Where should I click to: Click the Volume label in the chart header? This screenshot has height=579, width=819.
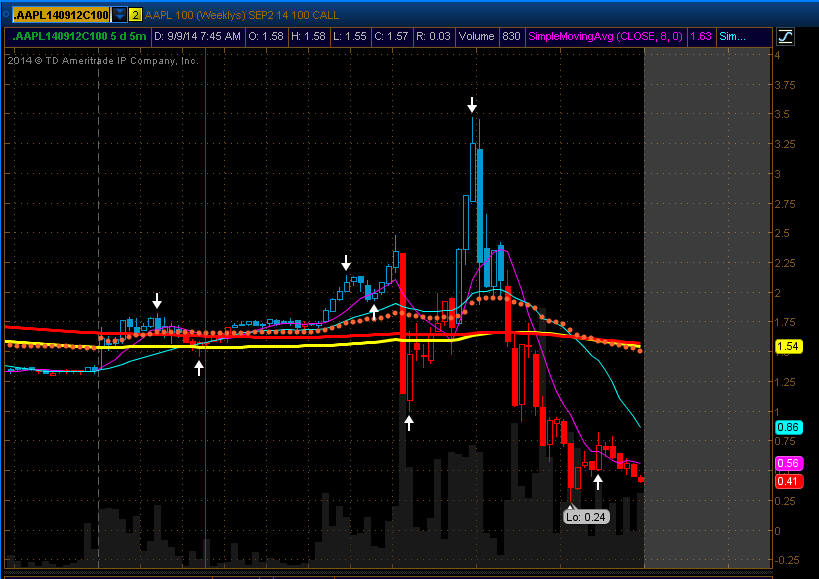click(x=476, y=36)
